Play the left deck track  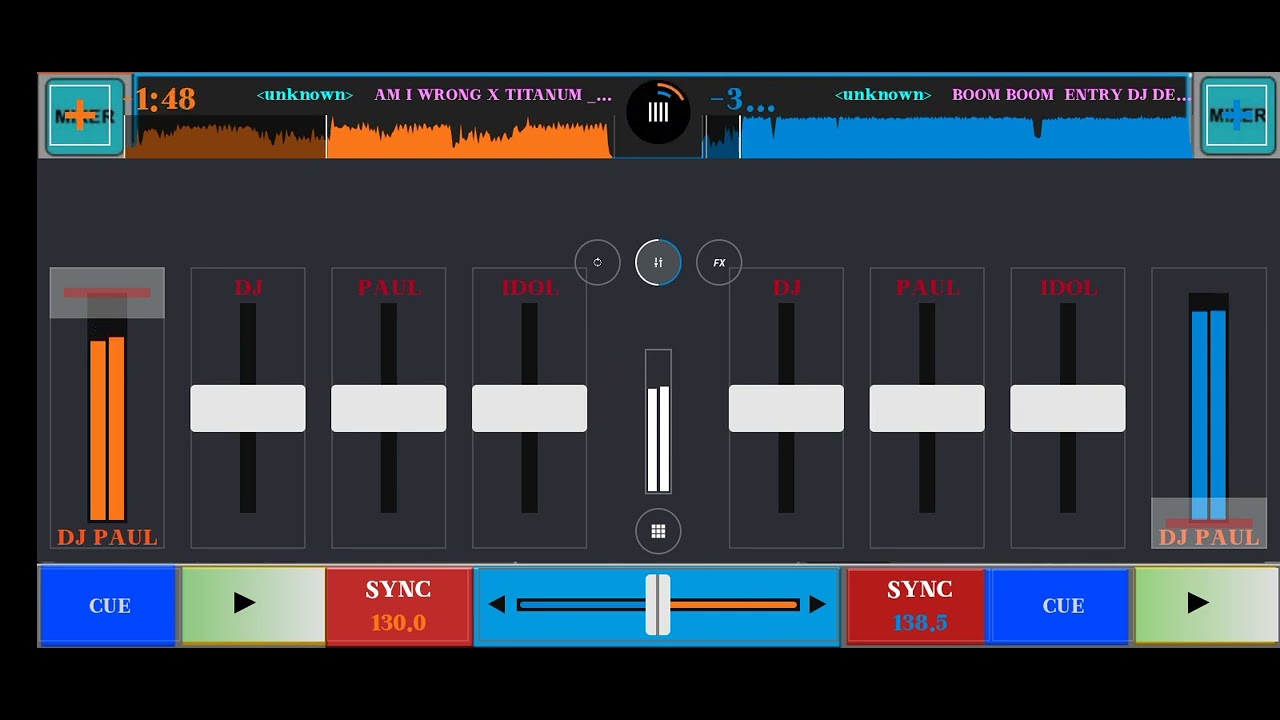pos(253,605)
